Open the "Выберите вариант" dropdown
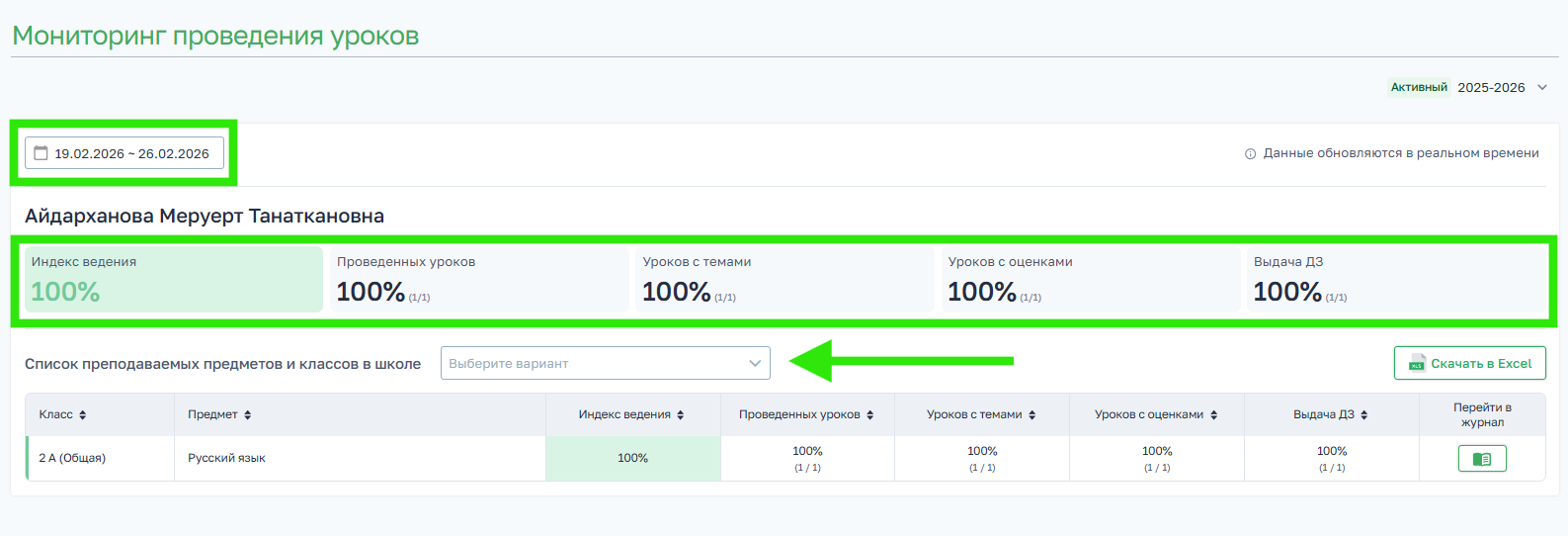This screenshot has width=1568, height=536. point(606,363)
